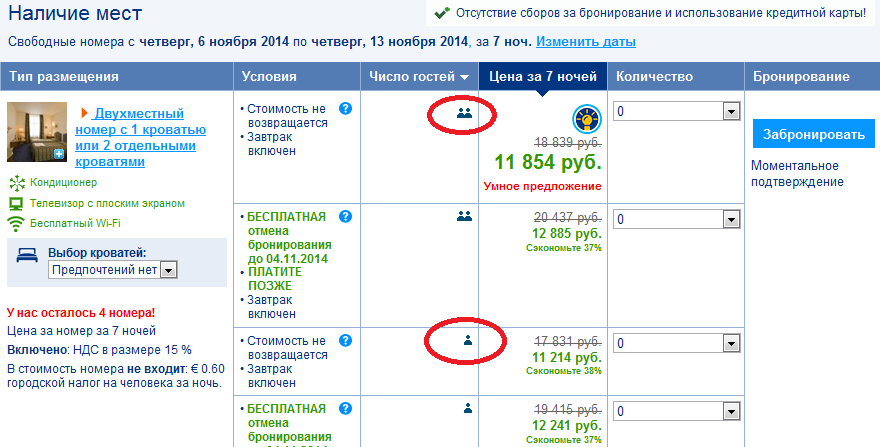This screenshot has height=447, width=880.
Task: Click the green checkmark beside the no-fees notice
Action: click(x=442, y=13)
